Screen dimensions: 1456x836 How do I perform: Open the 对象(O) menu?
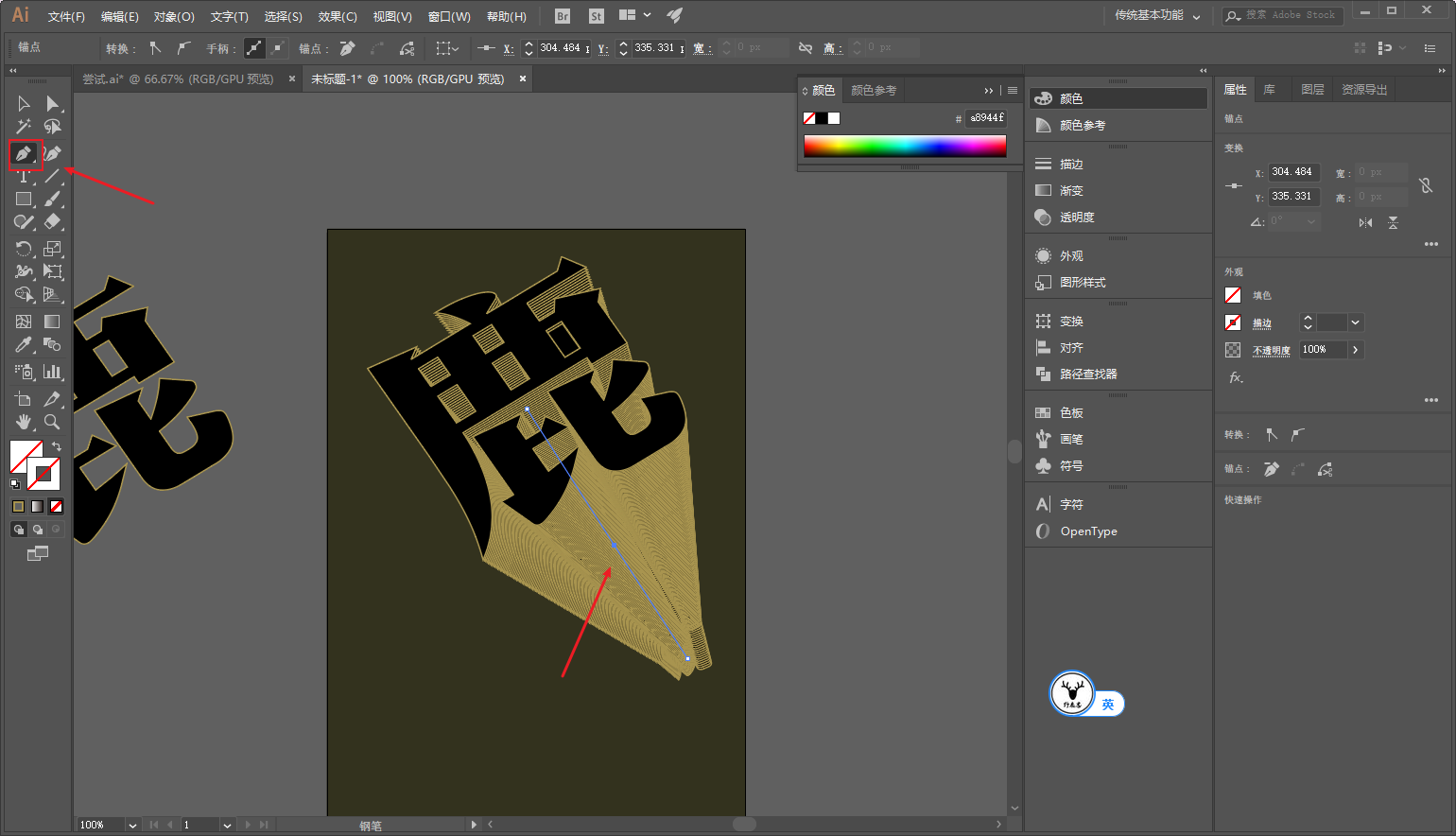[x=174, y=17]
